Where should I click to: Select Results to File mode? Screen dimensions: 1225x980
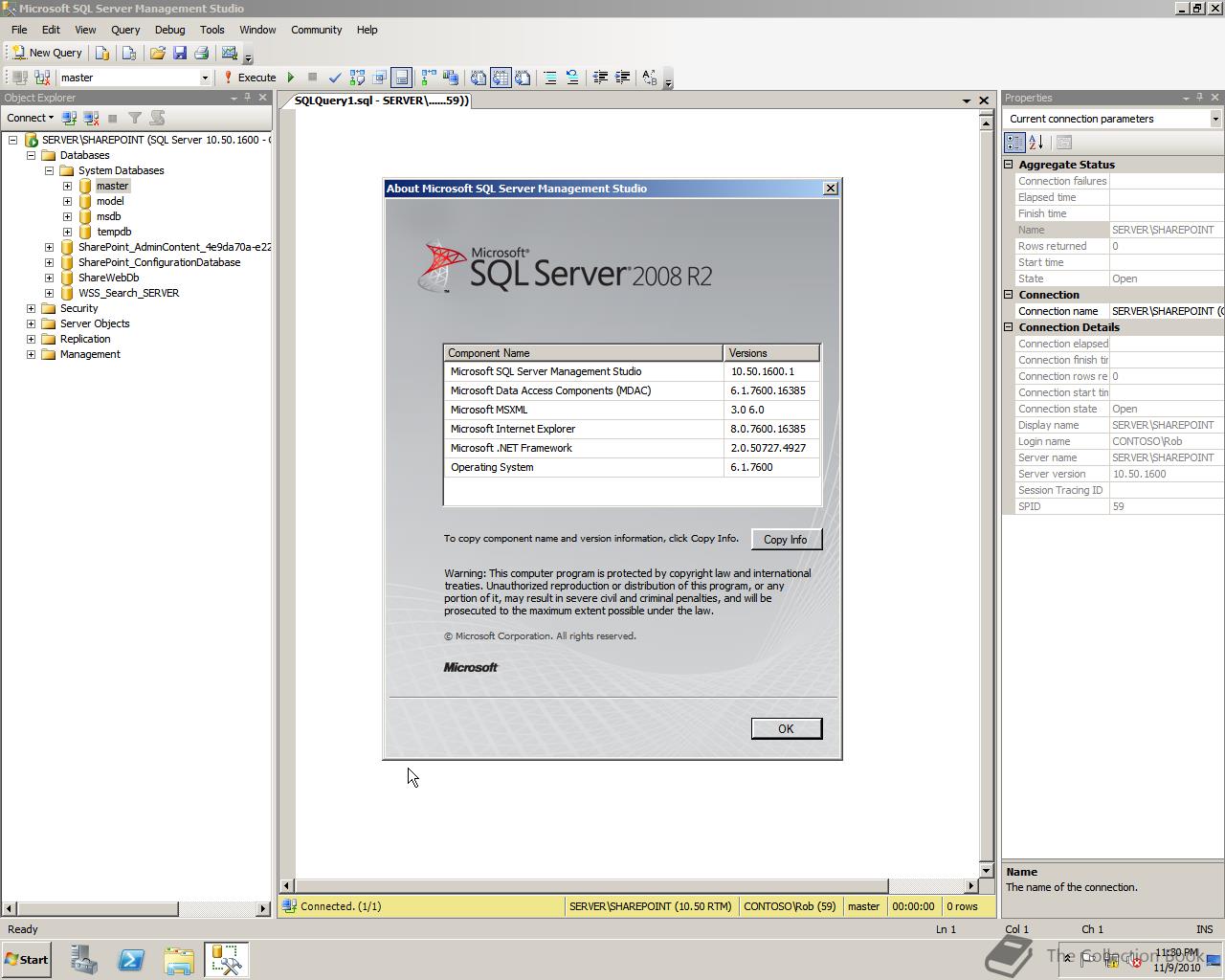pos(523,78)
